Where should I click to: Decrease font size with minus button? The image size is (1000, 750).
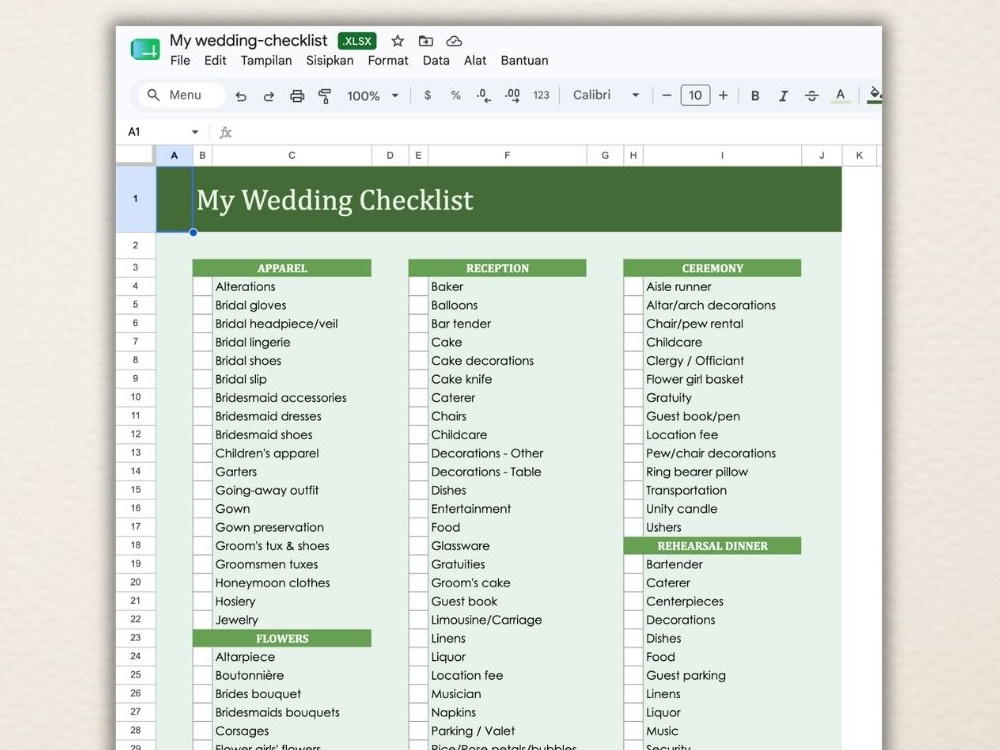666,95
